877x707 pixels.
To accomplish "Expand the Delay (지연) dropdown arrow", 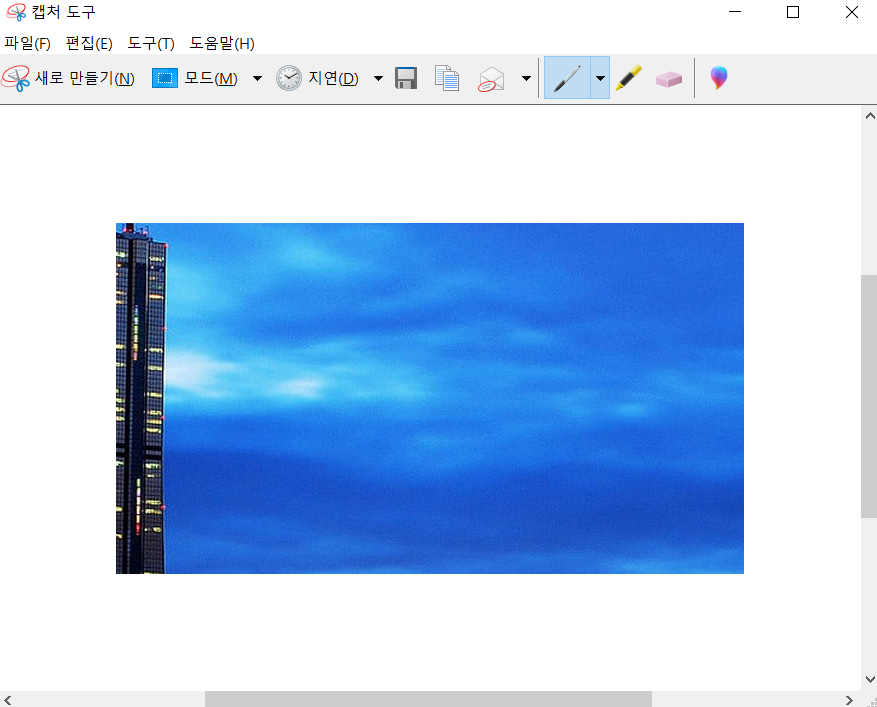I will 378,78.
